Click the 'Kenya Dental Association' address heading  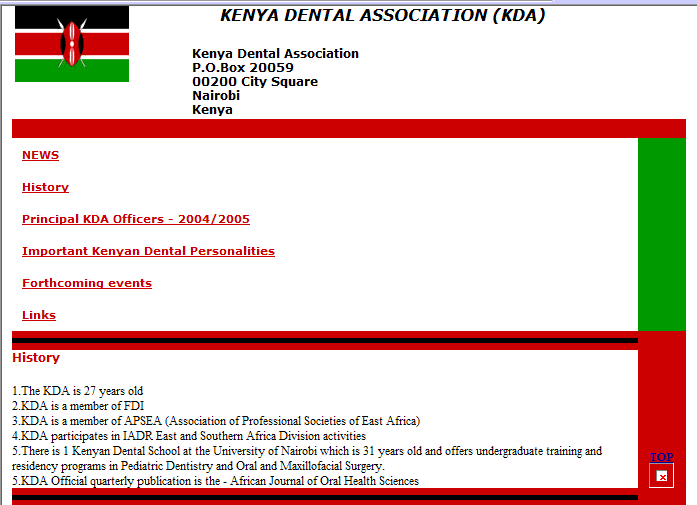tap(275, 53)
